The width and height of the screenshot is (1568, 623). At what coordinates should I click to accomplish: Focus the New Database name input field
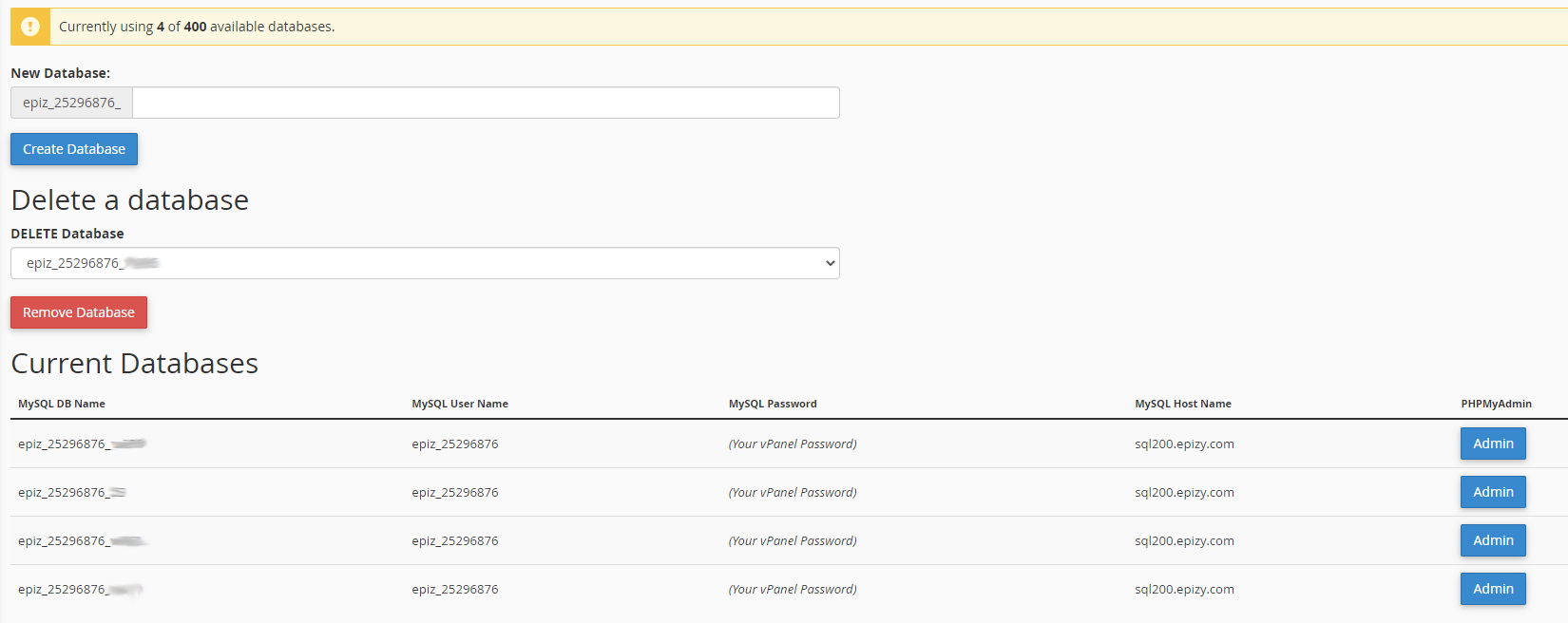(485, 103)
